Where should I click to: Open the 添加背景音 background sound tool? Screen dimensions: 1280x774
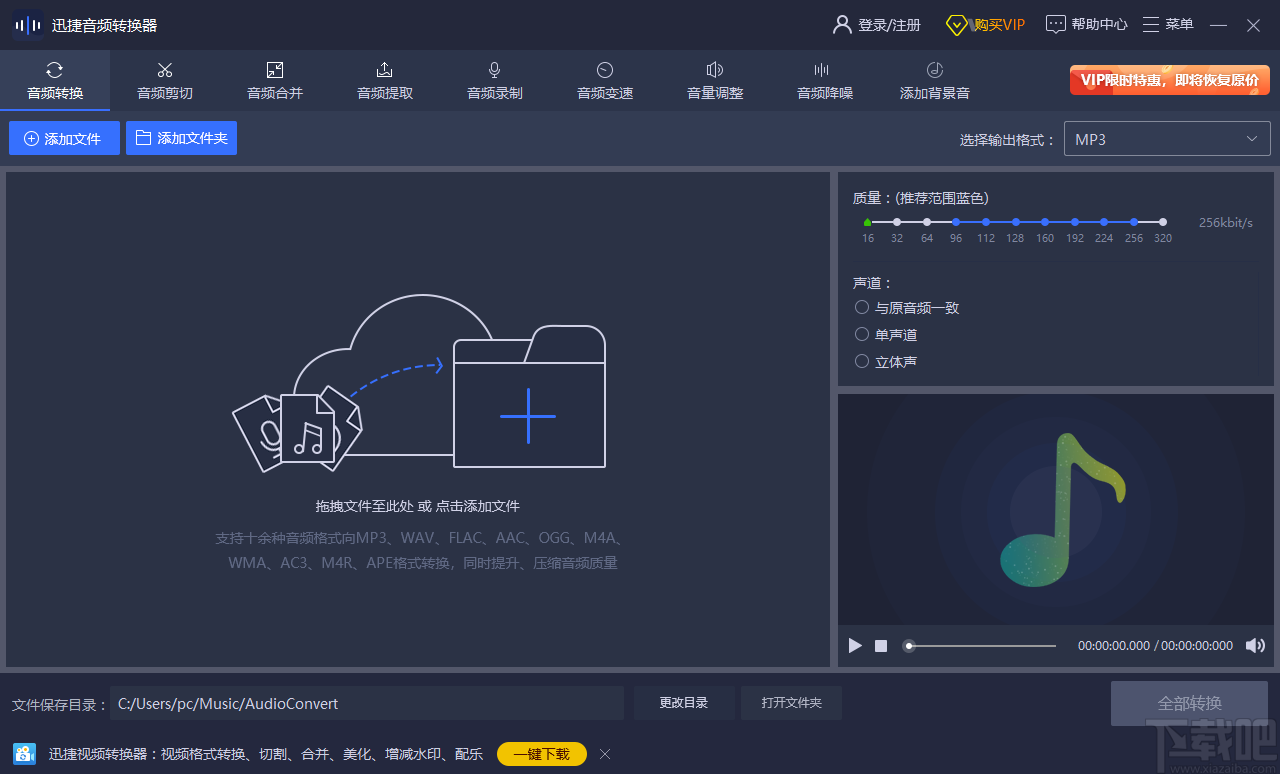934,80
